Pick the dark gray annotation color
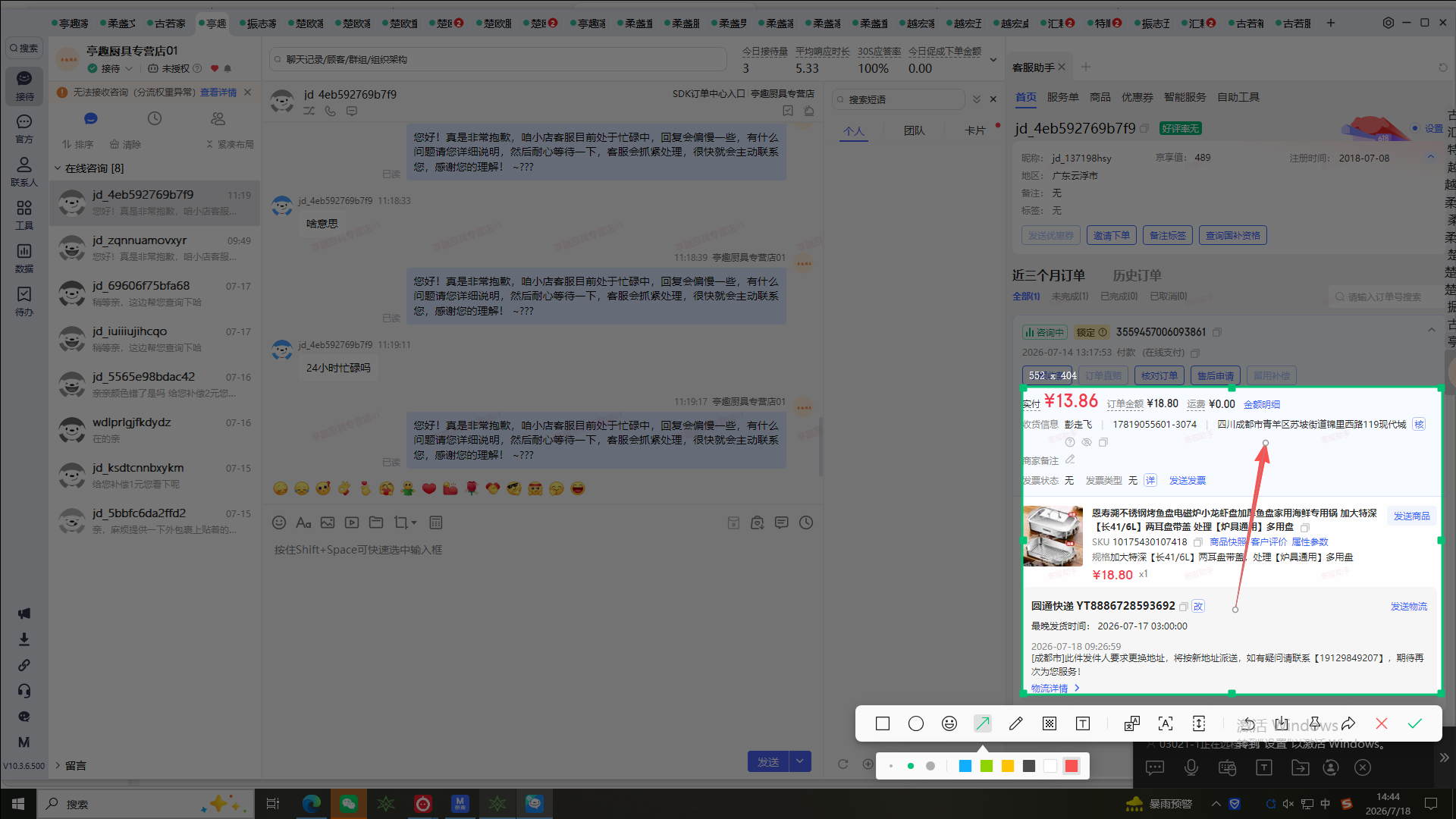 click(1029, 766)
